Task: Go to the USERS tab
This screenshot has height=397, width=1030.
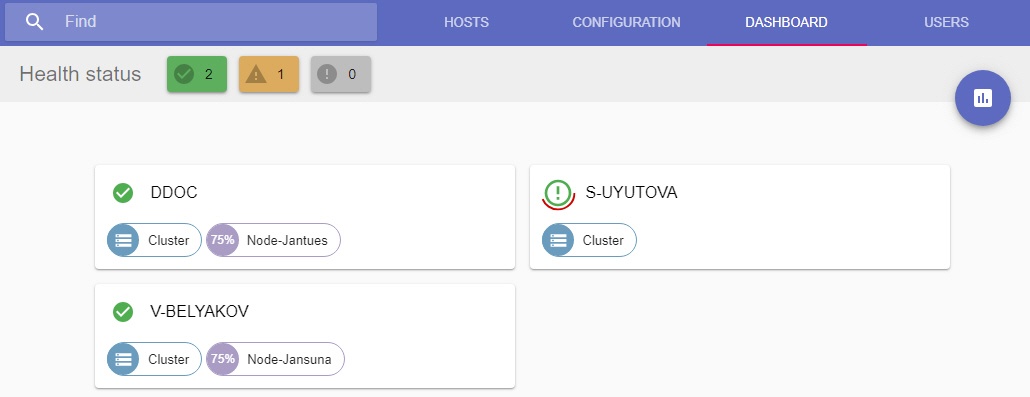Action: pos(947,22)
